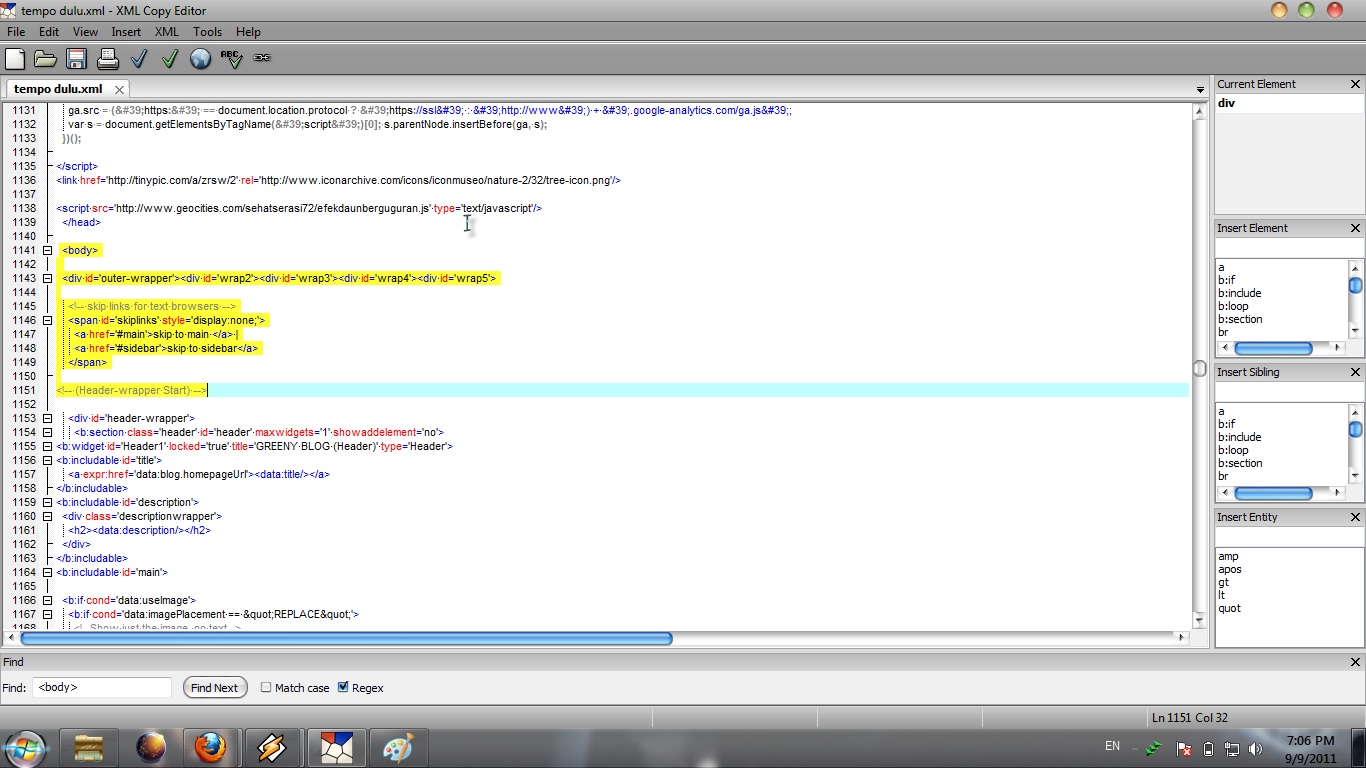Click Insert Element horizontal scrollbar thumb

pyautogui.click(x=1273, y=349)
